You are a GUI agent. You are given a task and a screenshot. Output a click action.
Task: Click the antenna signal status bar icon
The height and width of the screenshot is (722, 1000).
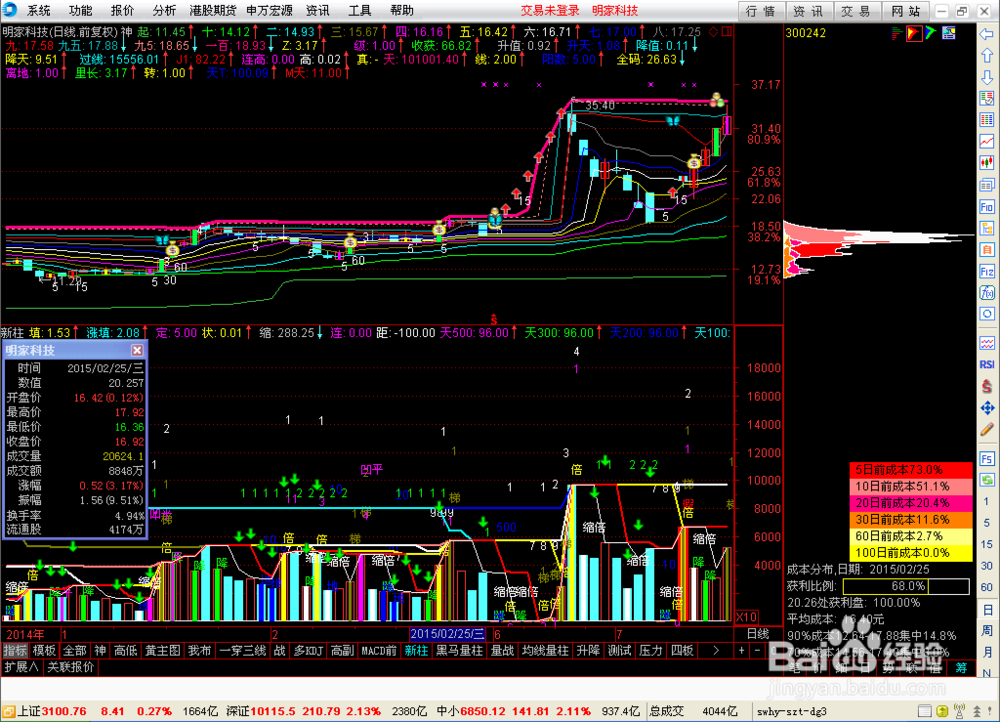click(959, 711)
